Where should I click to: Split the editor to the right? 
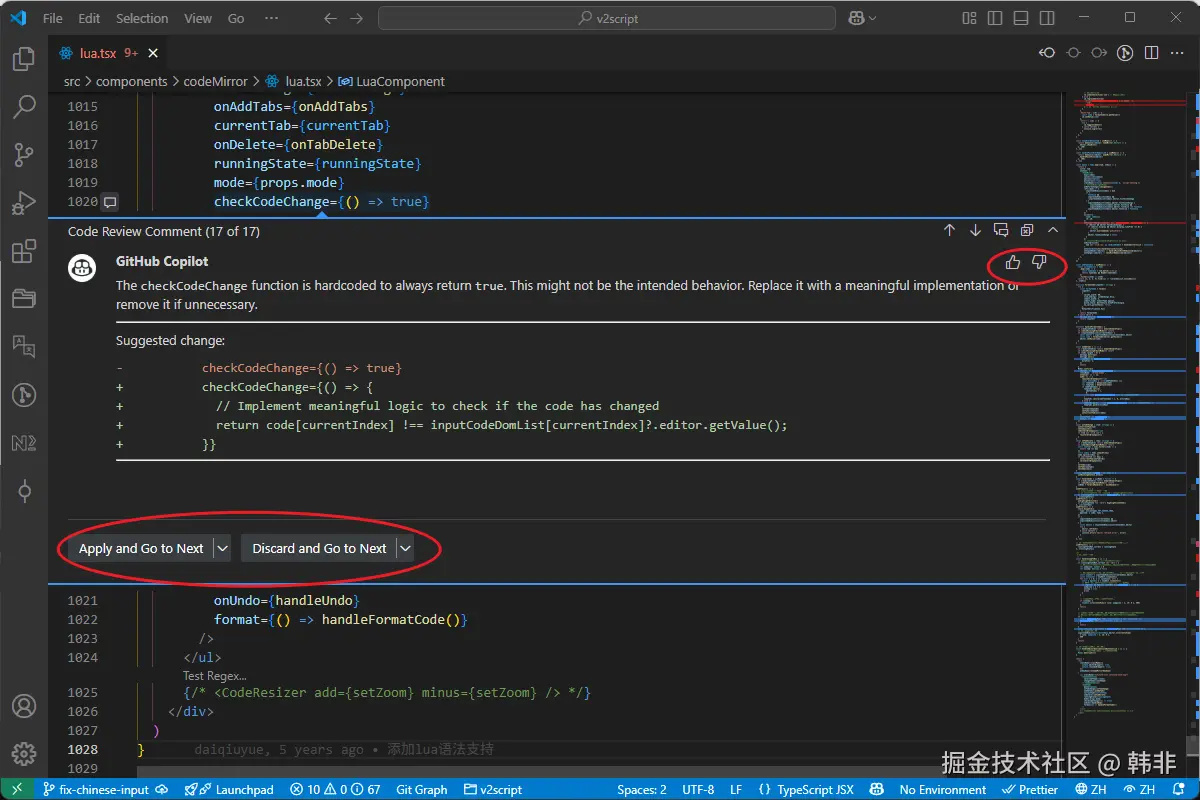click(1151, 53)
